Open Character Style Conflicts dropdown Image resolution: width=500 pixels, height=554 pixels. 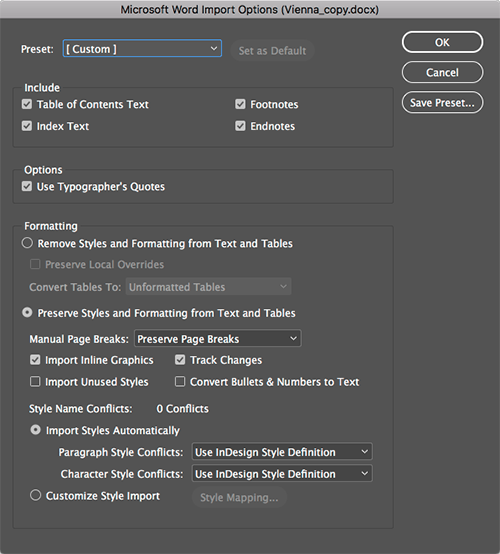282,473
